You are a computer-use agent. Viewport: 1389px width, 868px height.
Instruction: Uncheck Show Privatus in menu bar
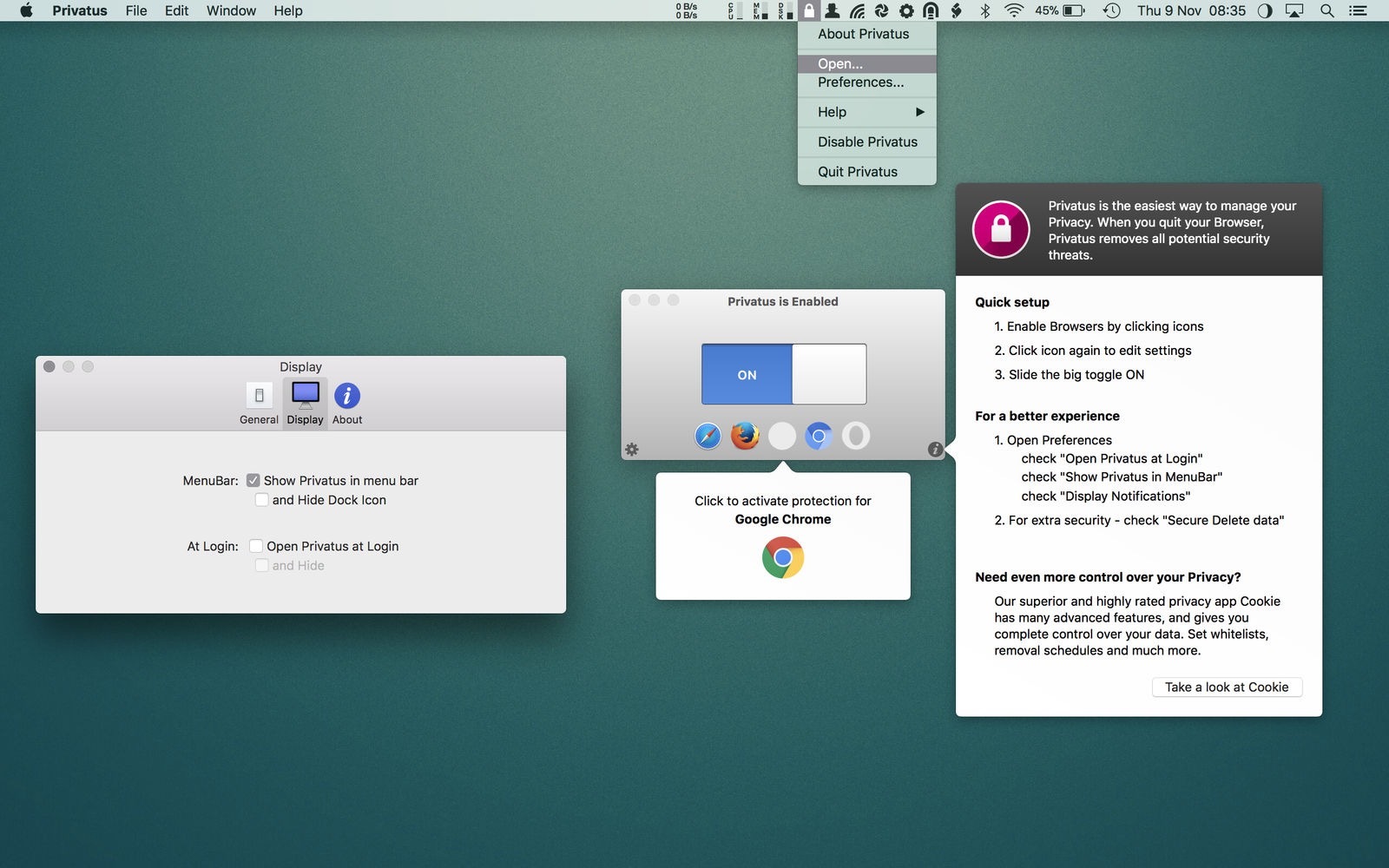coord(253,480)
